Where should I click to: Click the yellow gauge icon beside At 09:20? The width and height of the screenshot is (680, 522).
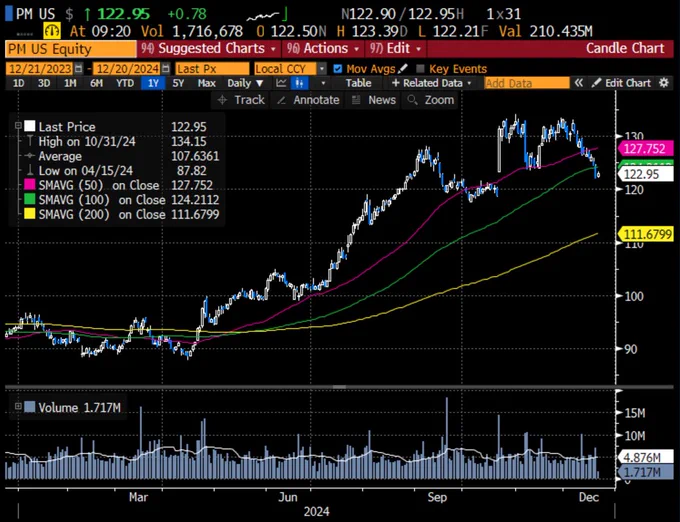click(x=52, y=31)
